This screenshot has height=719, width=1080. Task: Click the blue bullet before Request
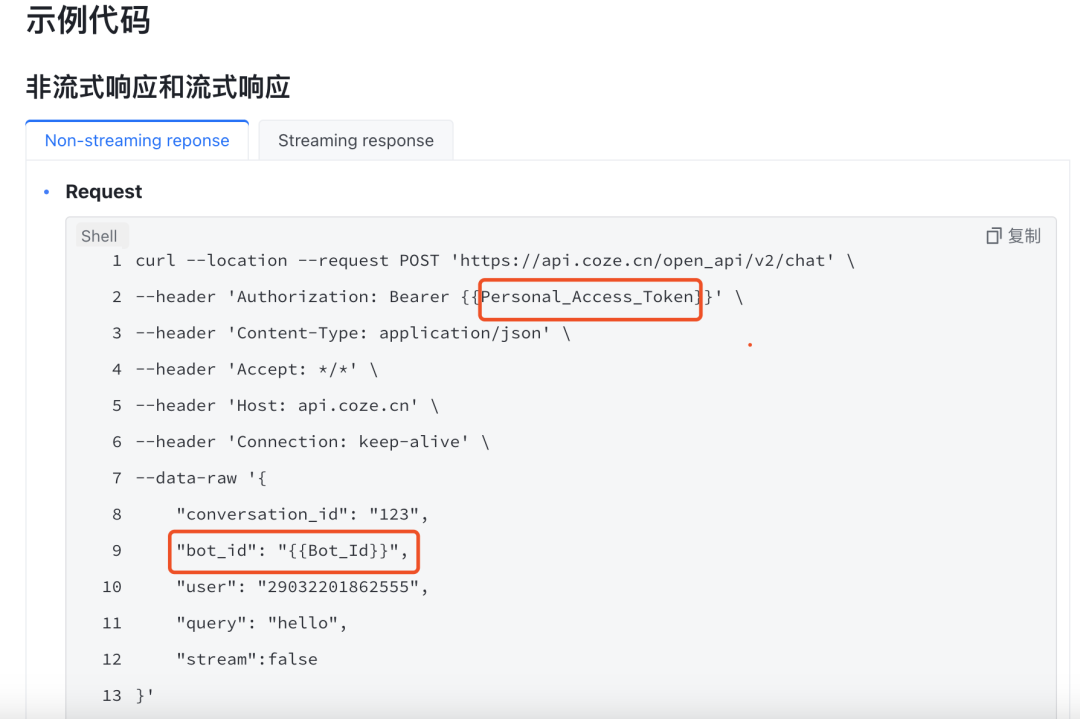coord(46,192)
